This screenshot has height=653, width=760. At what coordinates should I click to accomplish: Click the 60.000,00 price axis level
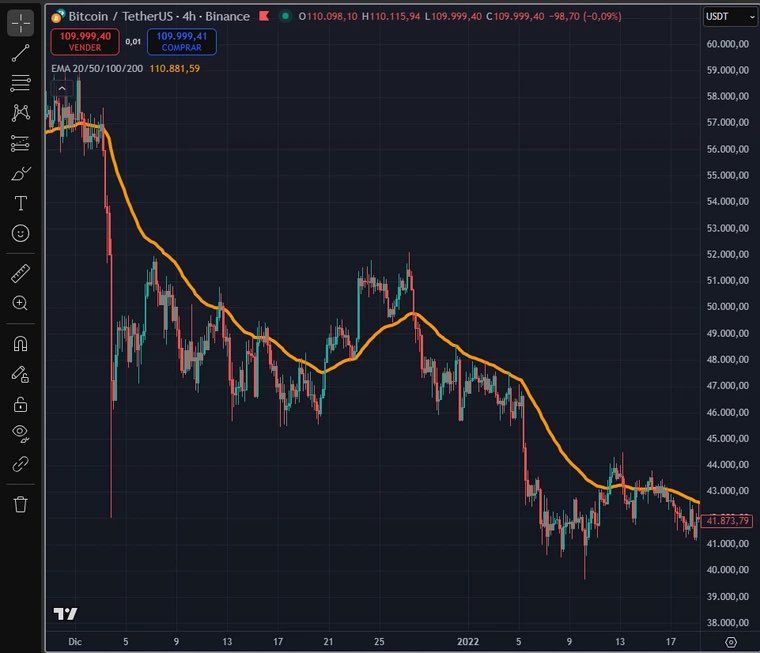pos(728,44)
